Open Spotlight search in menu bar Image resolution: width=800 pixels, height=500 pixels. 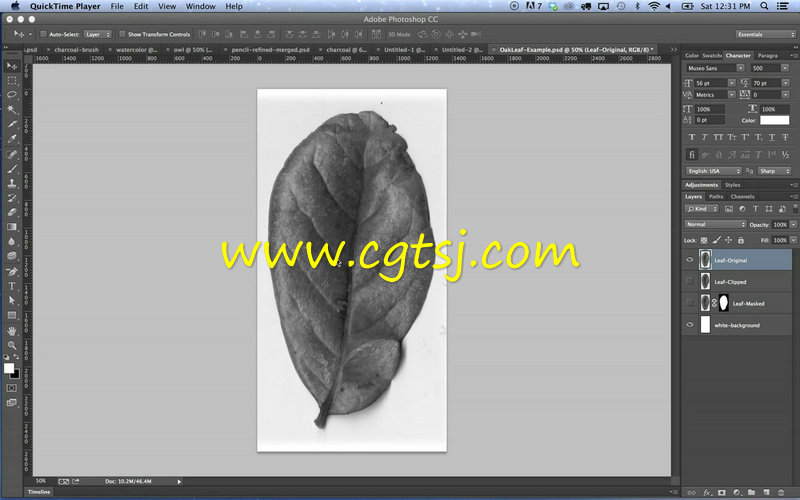point(764,6)
